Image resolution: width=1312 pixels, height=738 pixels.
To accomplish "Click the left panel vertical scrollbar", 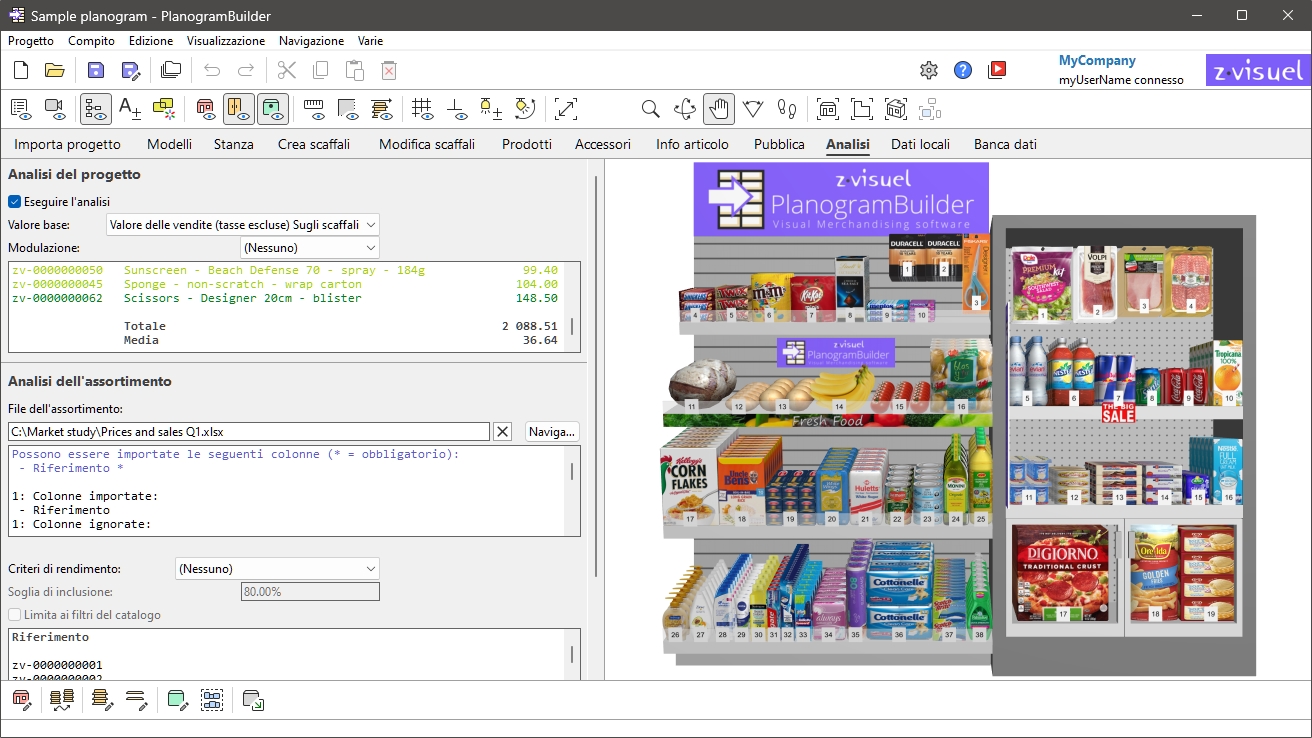I will (x=597, y=376).
